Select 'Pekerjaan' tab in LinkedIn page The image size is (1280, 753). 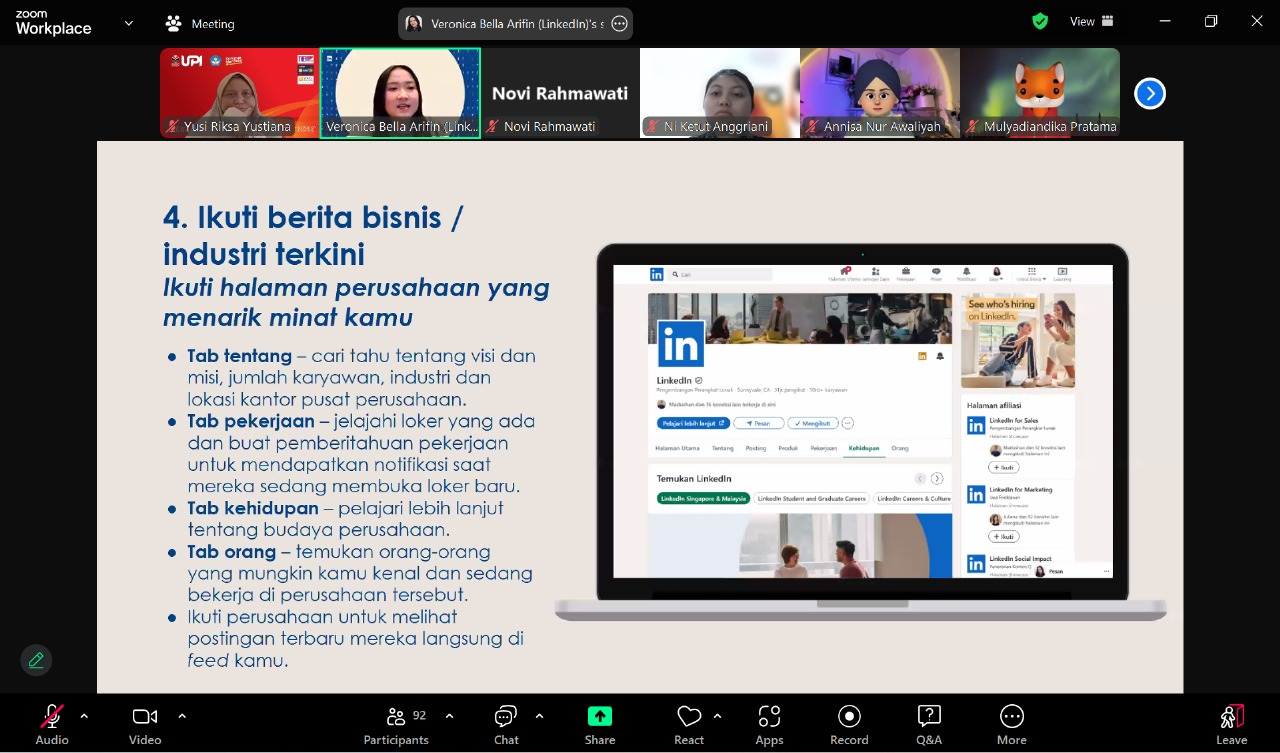[x=823, y=448]
